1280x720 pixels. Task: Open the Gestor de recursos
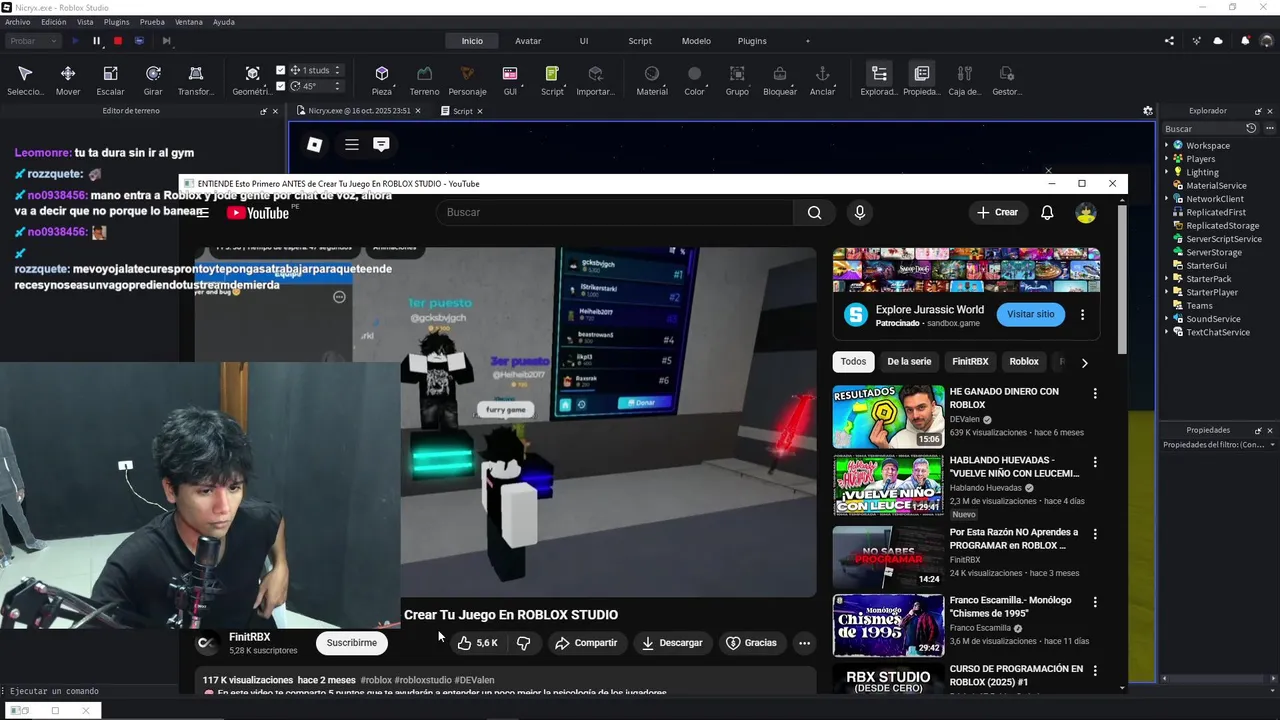coord(1007,80)
